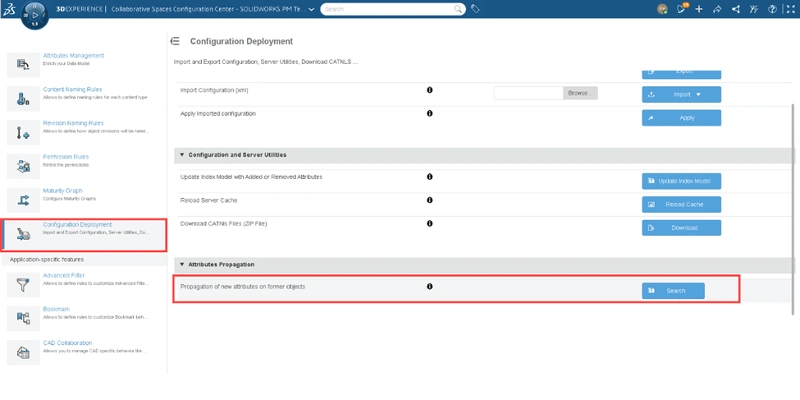Viewport: 800px width, 400px height.
Task: Click the Advanced Filter funnel icon
Action: [23, 285]
